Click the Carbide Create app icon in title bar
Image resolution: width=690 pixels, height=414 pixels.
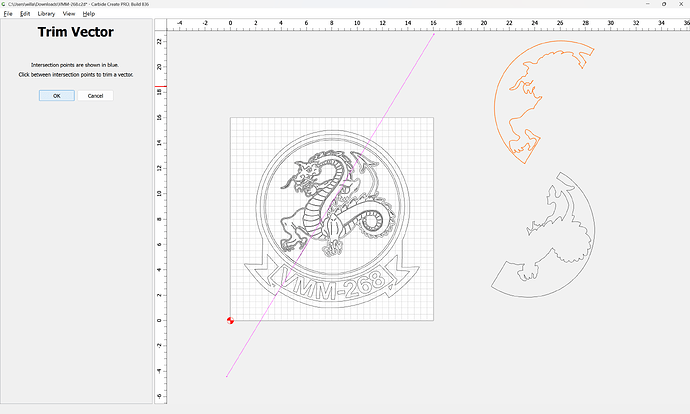click(5, 4)
